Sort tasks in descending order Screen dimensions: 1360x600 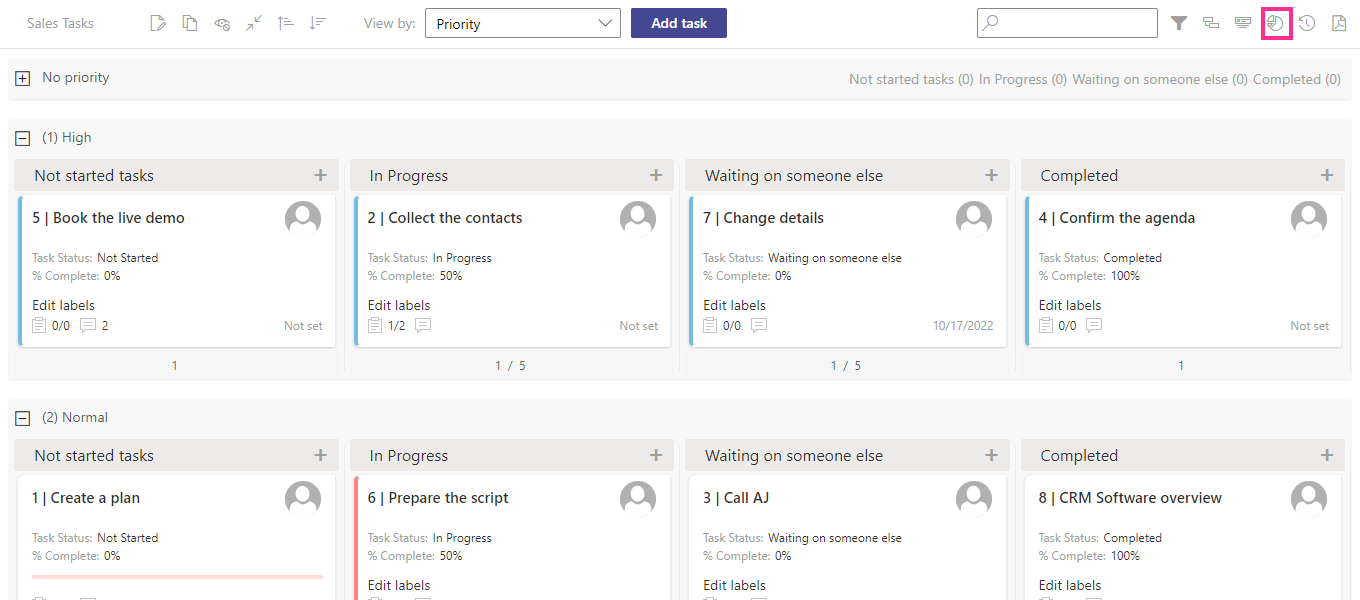point(318,22)
